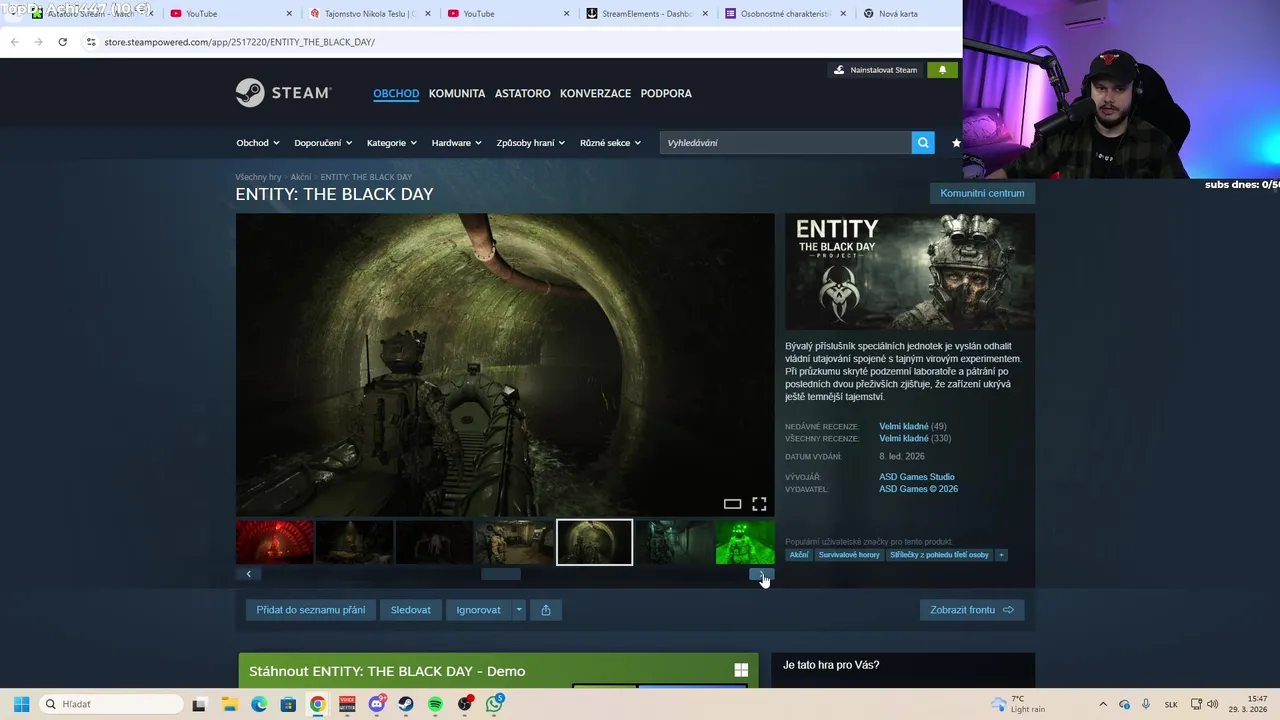1280x720 pixels.
Task: Expand the Obchod dropdown in the store bar
Action: click(258, 143)
